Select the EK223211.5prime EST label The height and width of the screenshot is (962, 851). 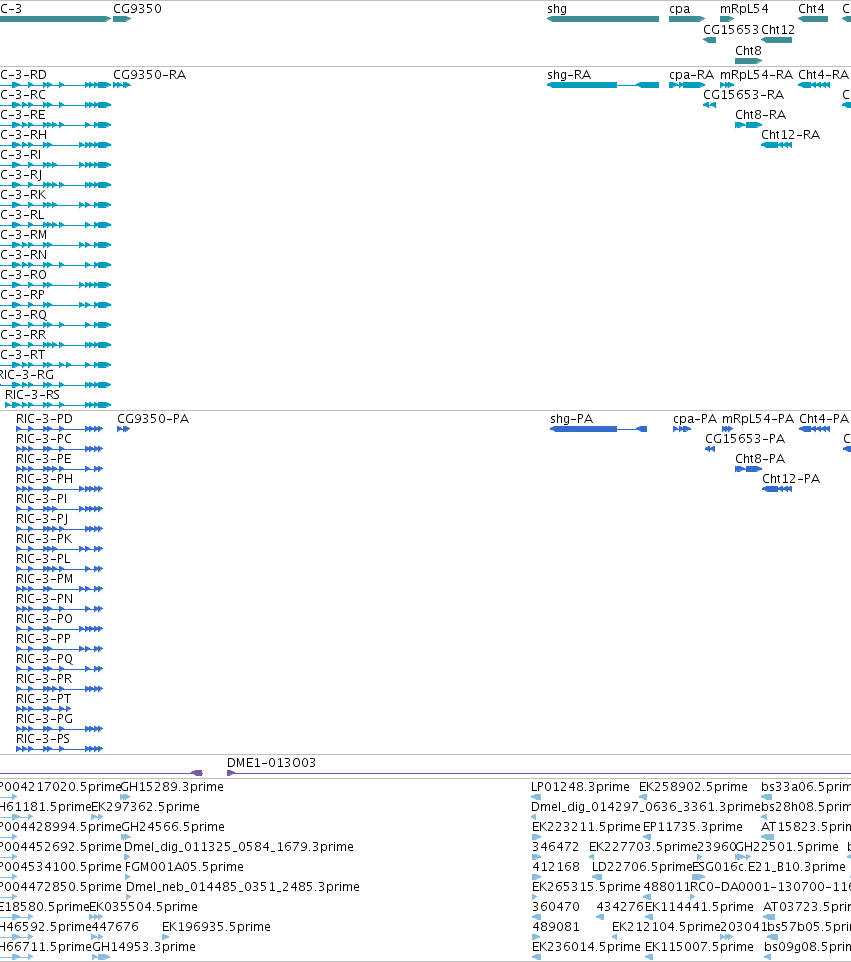587,826
